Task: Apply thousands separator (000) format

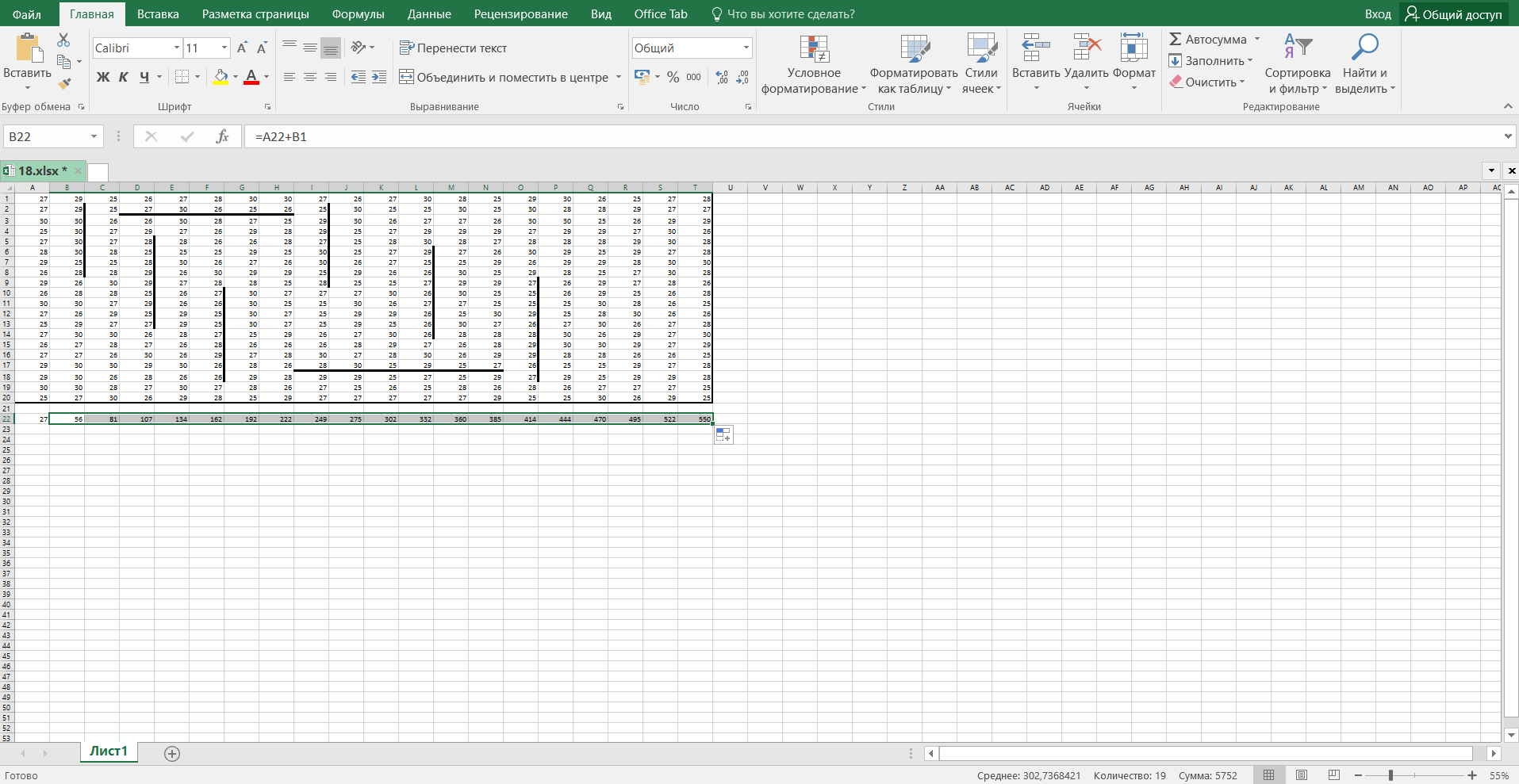Action: pyautogui.click(x=693, y=77)
